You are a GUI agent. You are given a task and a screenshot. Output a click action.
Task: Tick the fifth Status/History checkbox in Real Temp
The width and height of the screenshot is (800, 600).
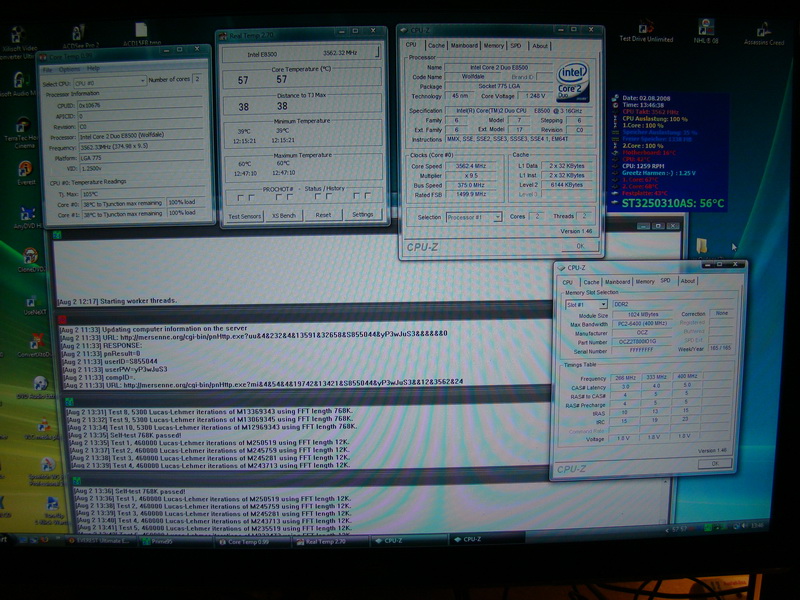317,196
